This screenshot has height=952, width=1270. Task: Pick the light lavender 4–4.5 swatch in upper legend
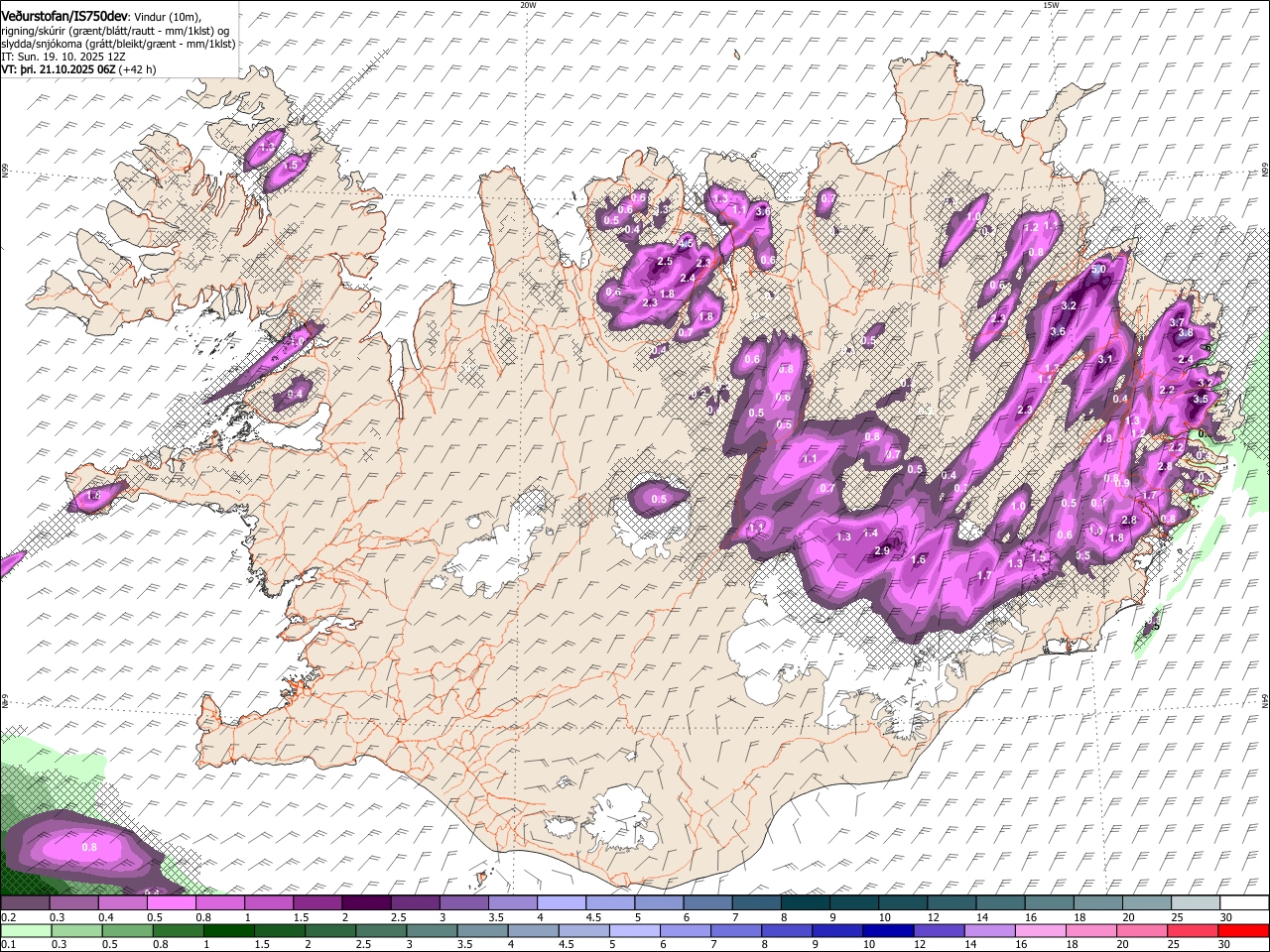click(x=561, y=903)
